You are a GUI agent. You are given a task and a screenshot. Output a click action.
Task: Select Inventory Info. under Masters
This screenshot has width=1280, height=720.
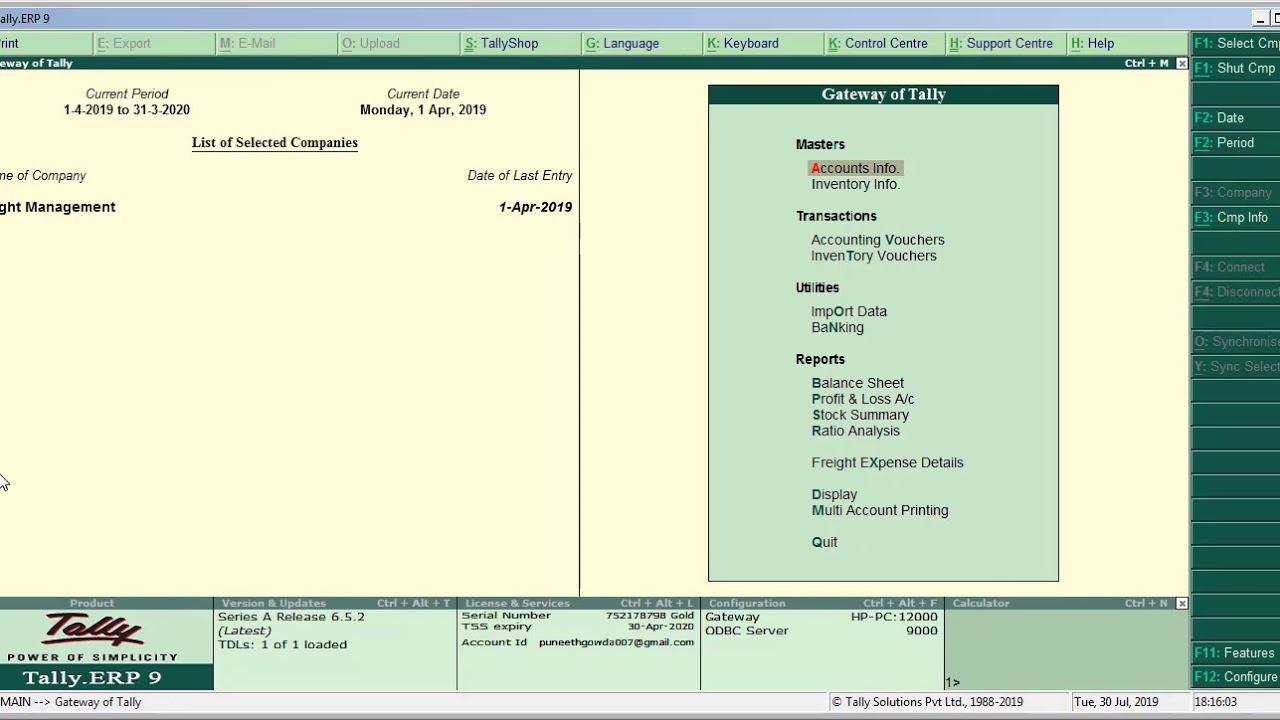point(855,184)
